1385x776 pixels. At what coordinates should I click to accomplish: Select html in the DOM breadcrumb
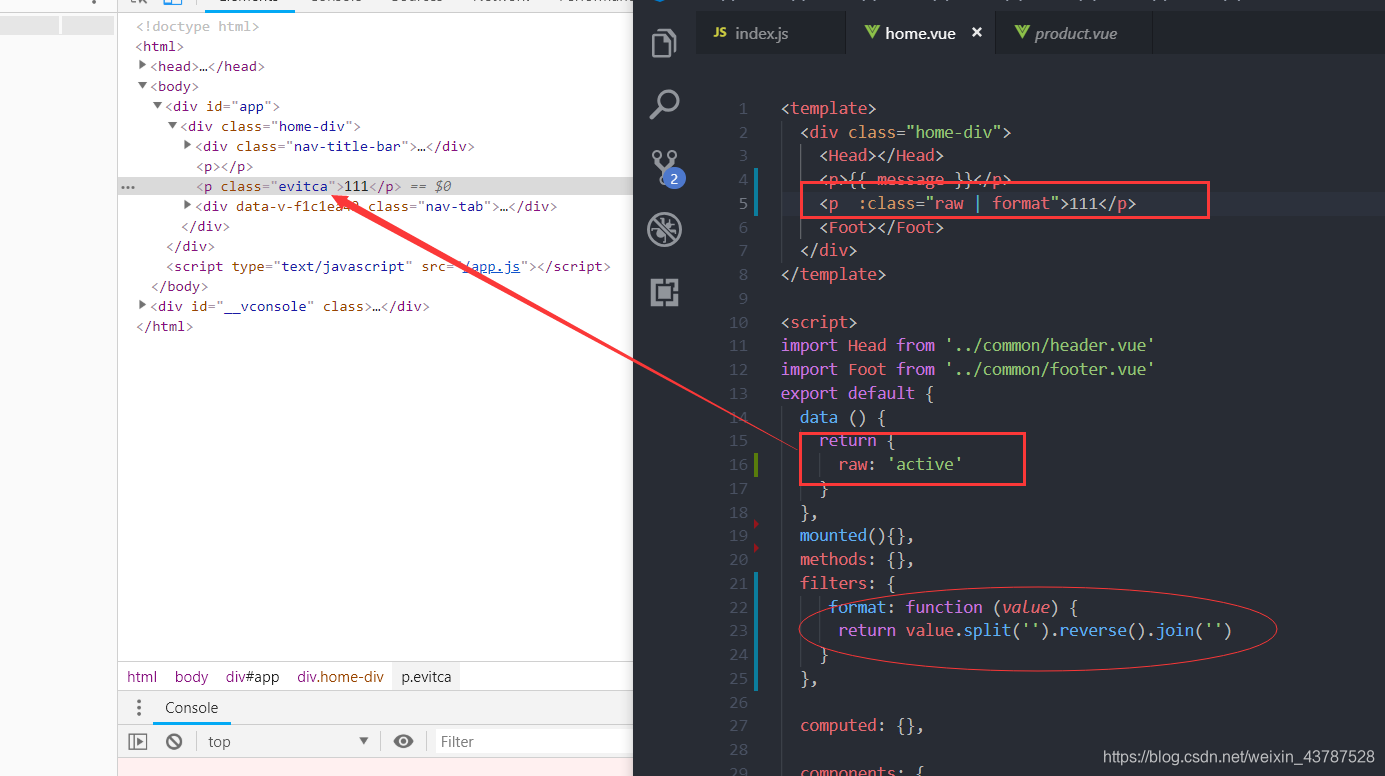click(x=142, y=677)
